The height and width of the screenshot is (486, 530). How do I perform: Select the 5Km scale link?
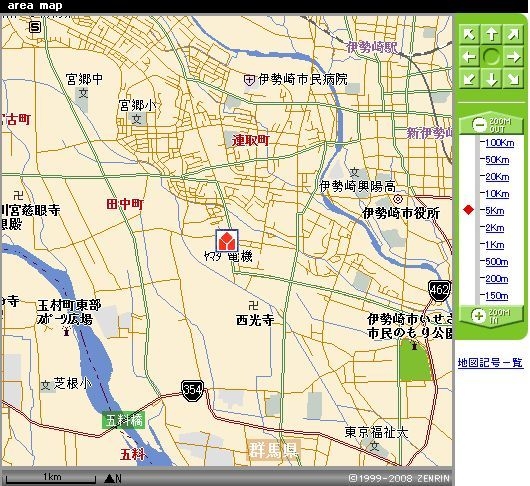(x=495, y=211)
